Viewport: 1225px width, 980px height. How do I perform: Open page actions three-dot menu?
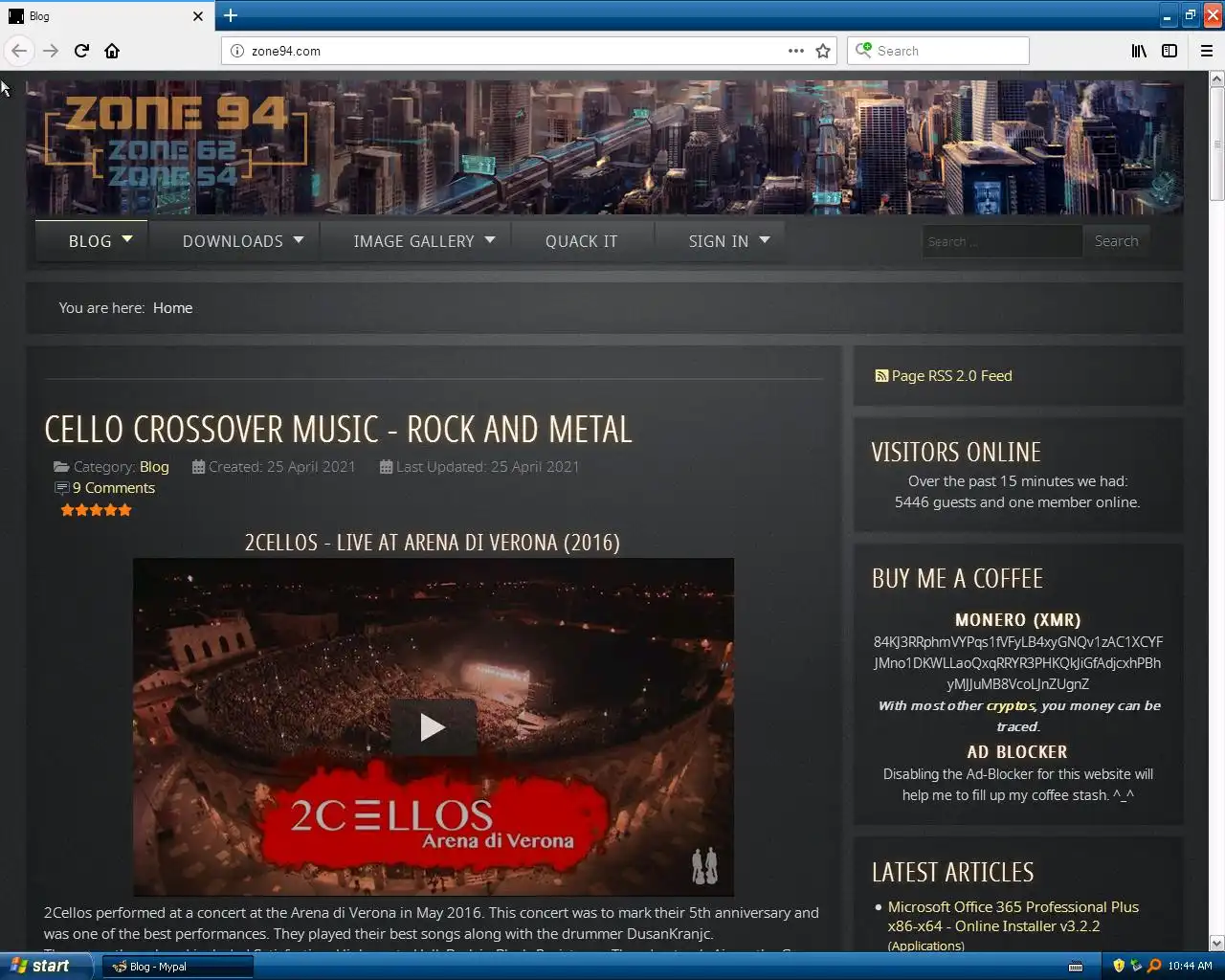point(796,51)
